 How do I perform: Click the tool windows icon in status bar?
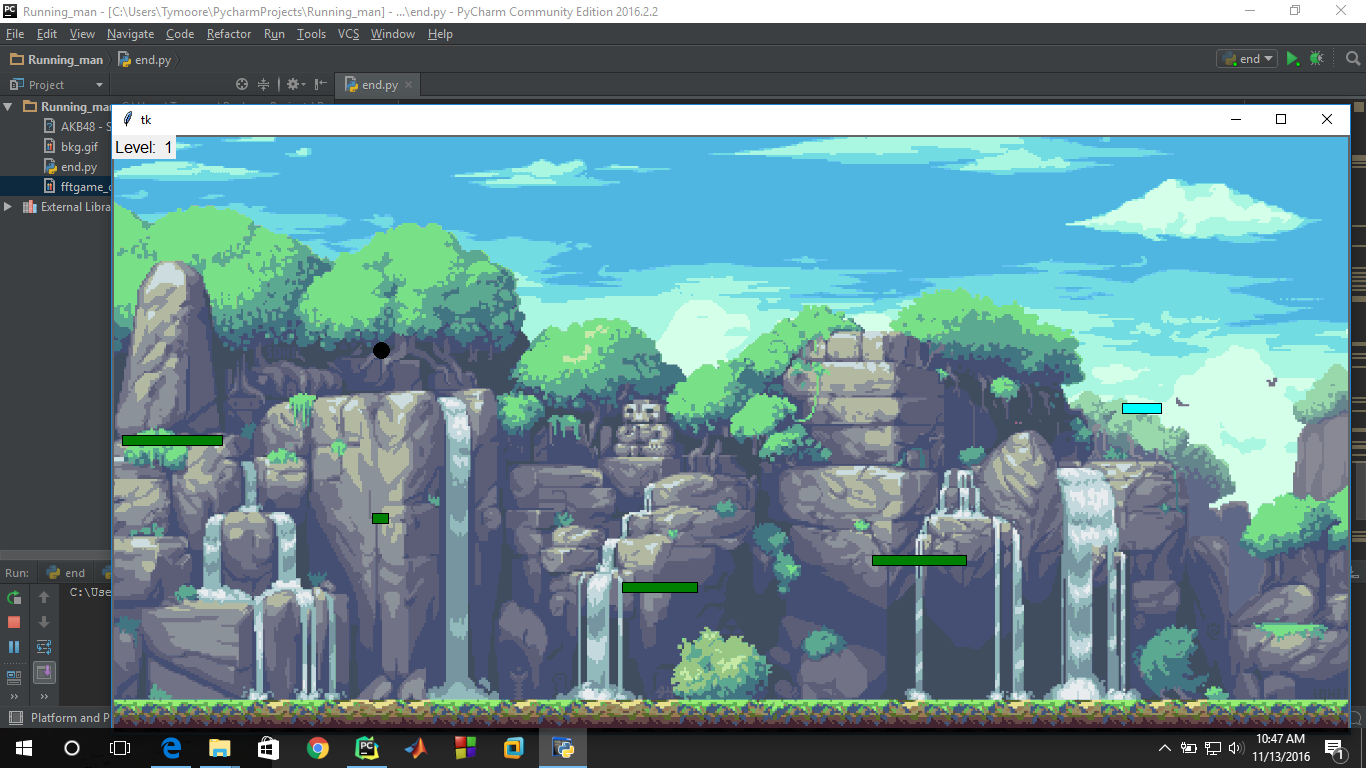(x=14, y=718)
